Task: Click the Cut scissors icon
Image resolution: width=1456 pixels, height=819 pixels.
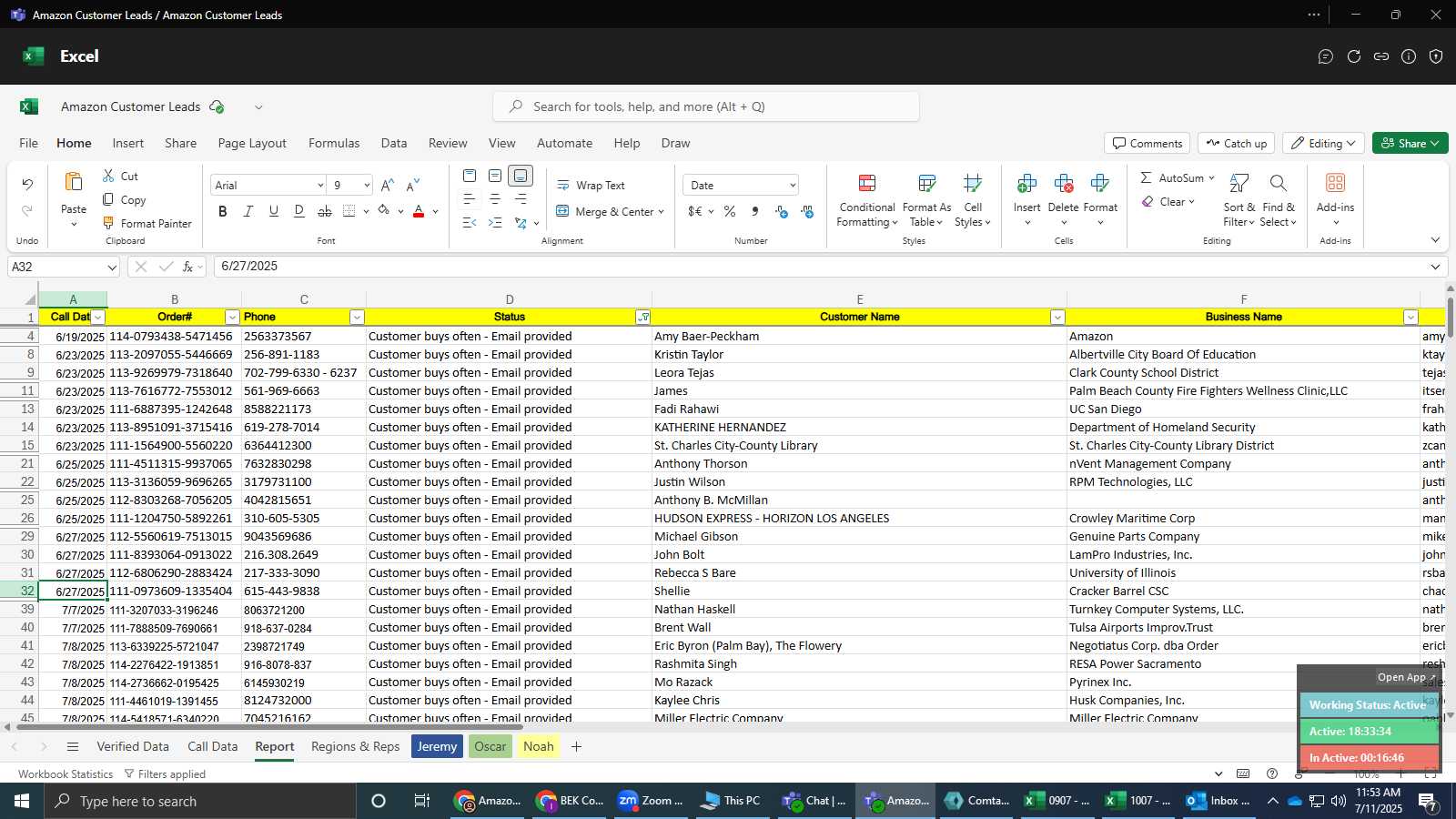Action: 108,176
